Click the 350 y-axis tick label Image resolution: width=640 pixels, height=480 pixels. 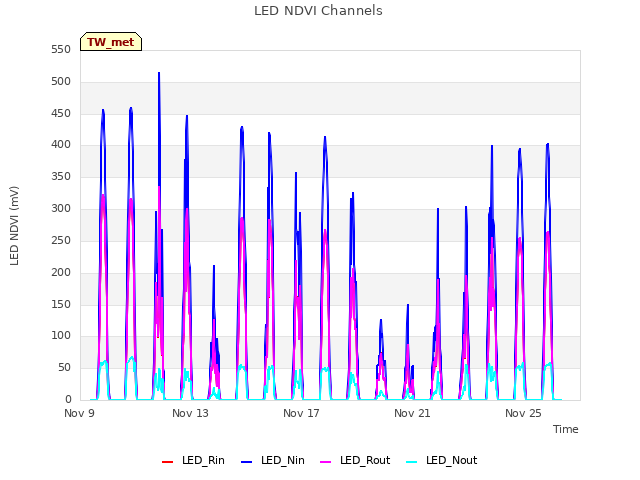[61, 177]
